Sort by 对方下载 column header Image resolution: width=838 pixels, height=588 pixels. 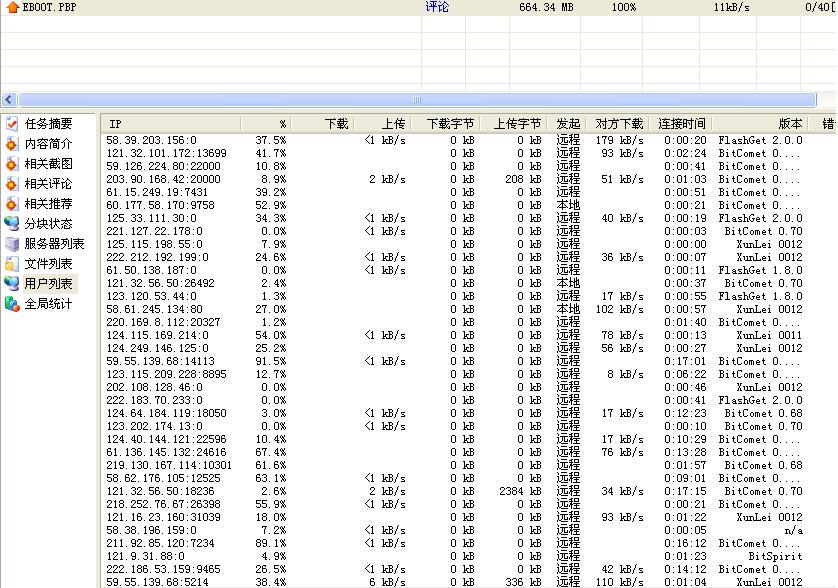(x=618, y=124)
